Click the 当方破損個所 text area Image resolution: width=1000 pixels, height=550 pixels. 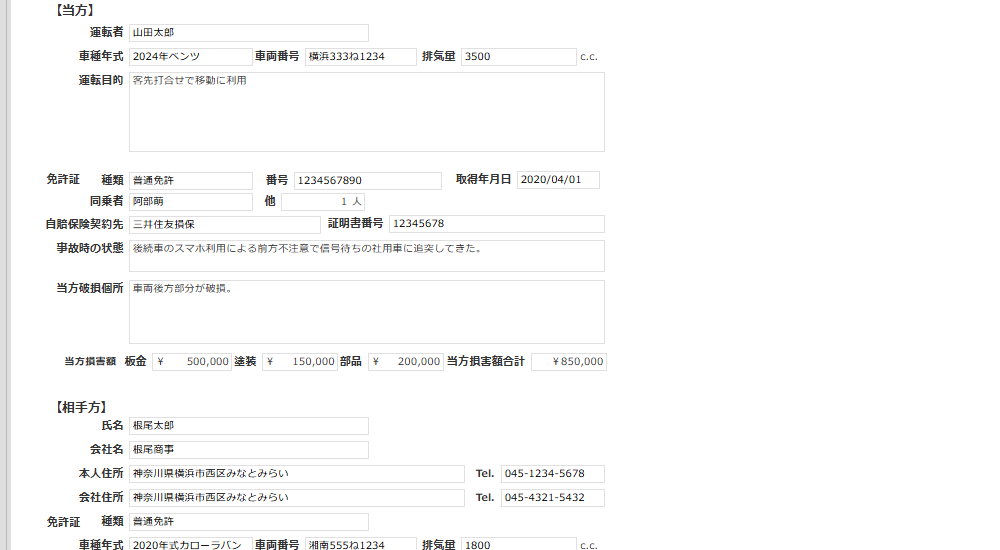[x=366, y=312]
